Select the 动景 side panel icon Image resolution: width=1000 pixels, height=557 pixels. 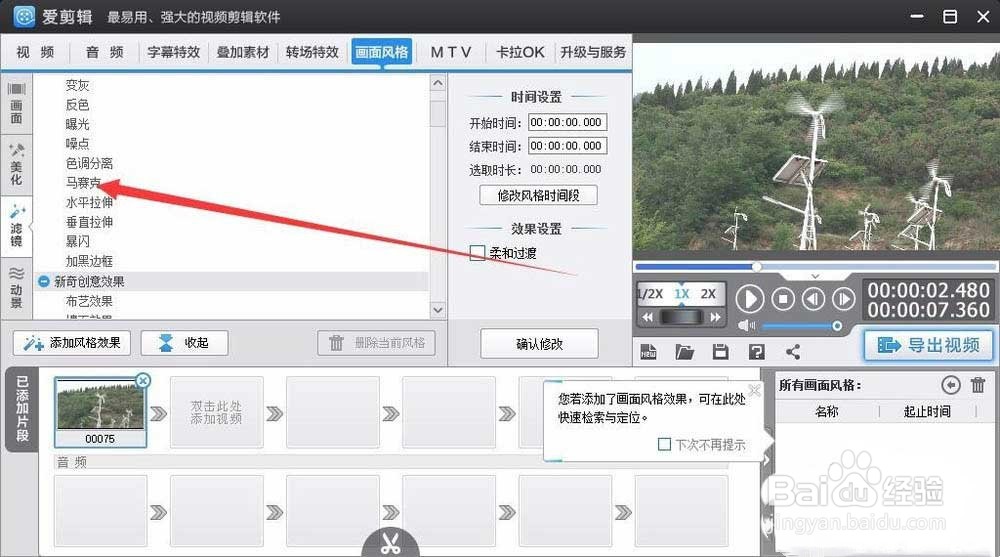(x=17, y=286)
